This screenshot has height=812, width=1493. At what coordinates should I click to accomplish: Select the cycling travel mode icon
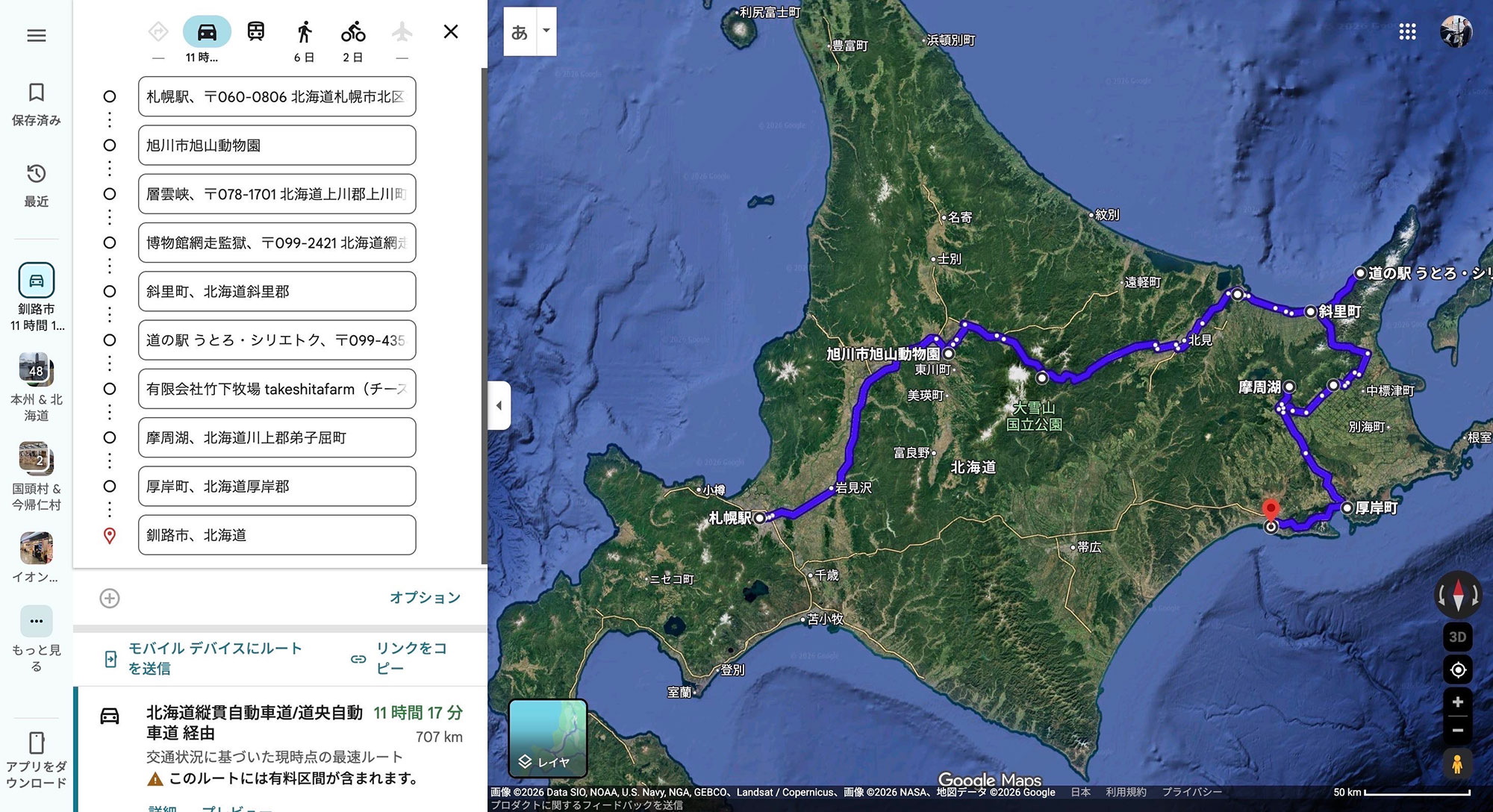(353, 32)
